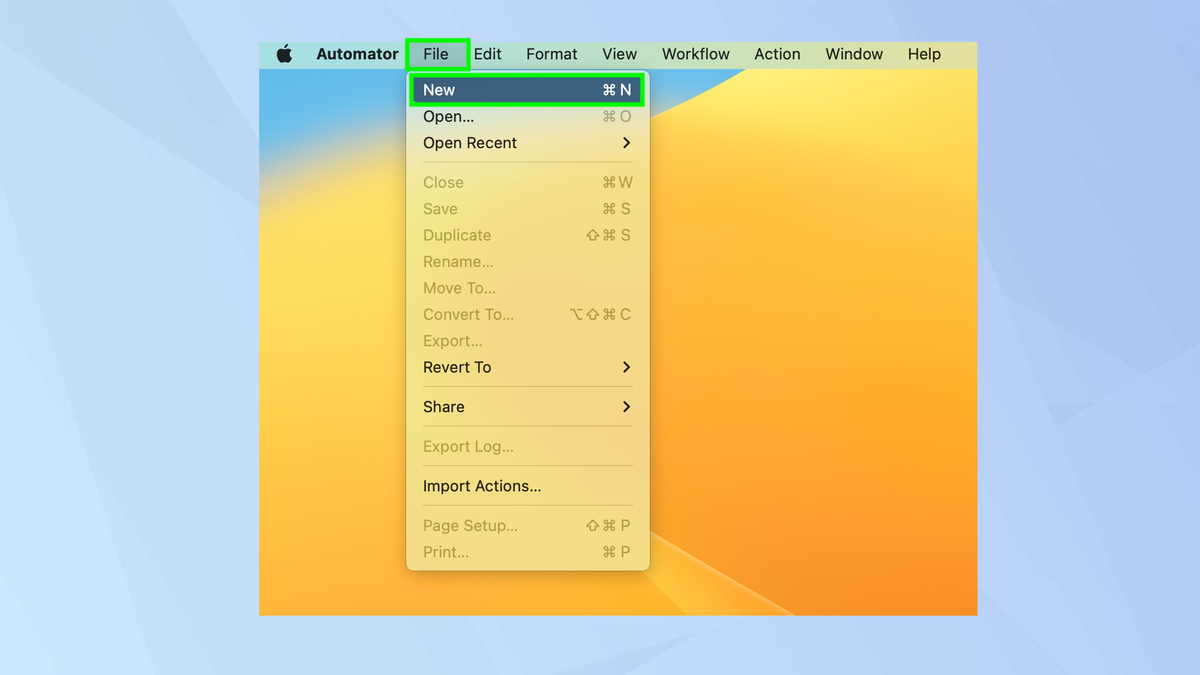Viewport: 1200px width, 675px height.
Task: Open the Automator application menu
Action: (357, 54)
